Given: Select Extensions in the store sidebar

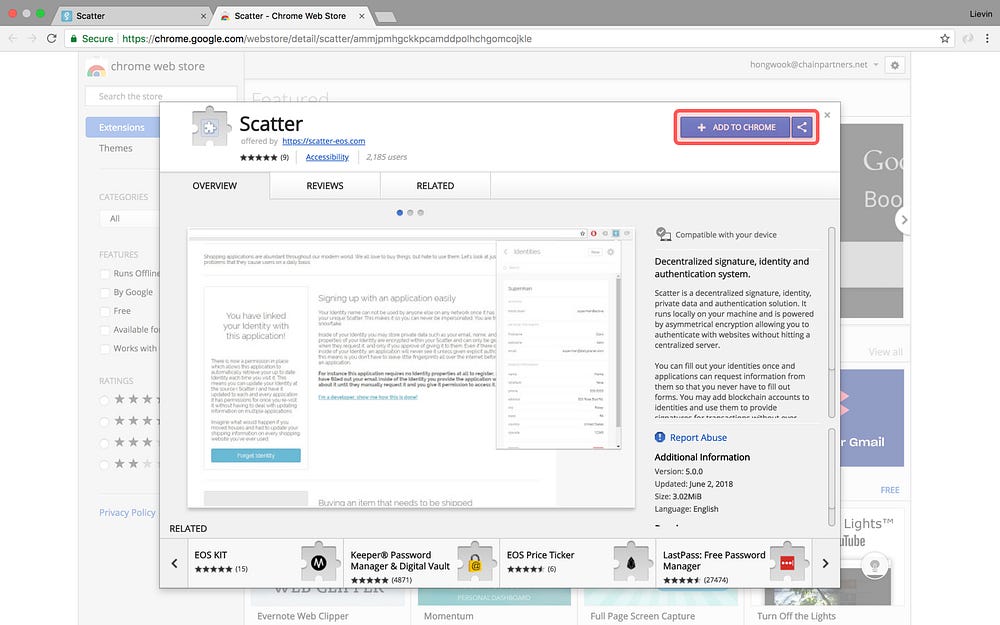Looking at the screenshot, I should click(122, 128).
